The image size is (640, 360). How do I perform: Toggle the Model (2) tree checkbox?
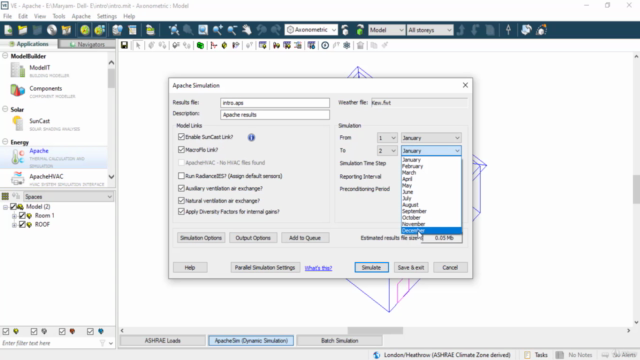click(x=13, y=207)
